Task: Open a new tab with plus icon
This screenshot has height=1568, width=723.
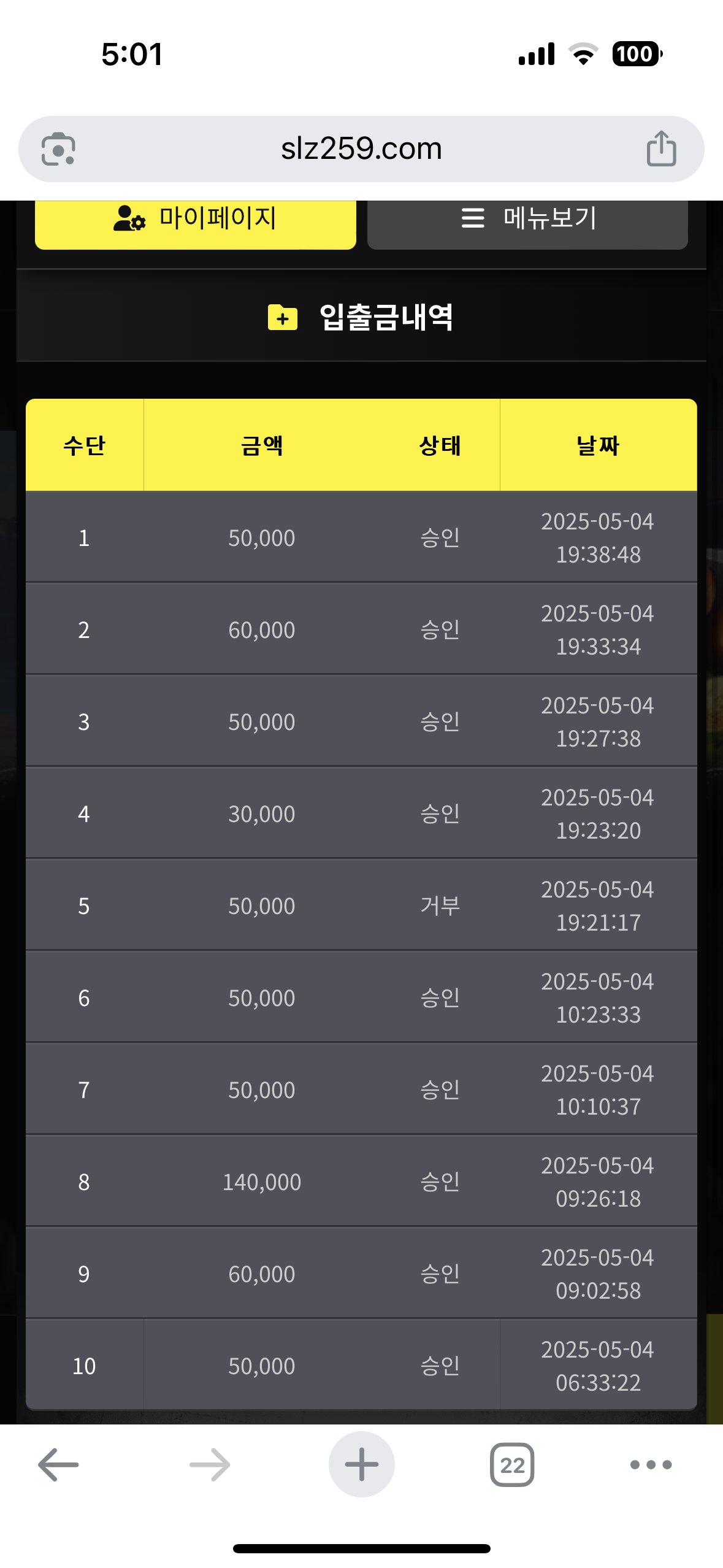Action: 361,1464
